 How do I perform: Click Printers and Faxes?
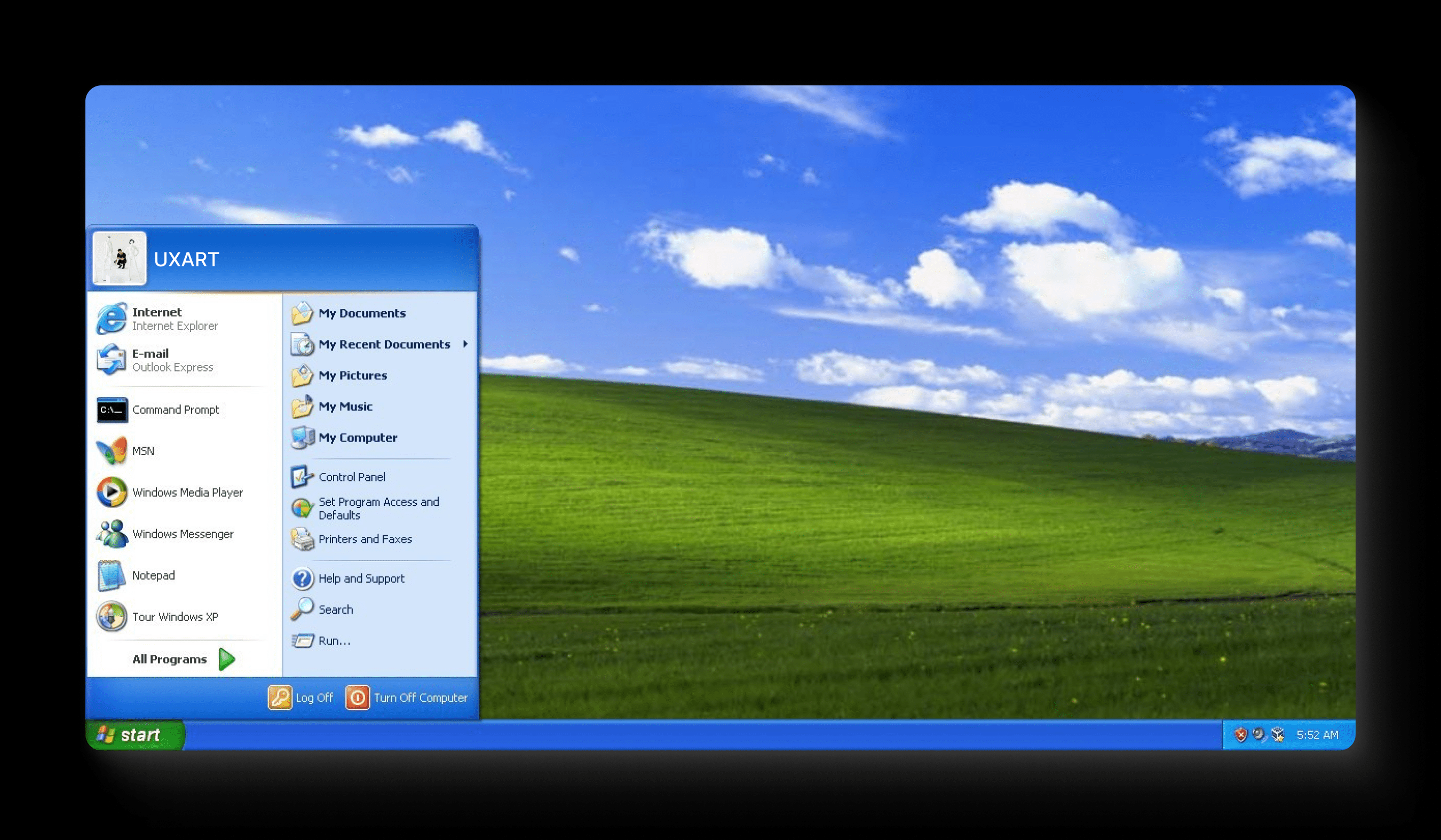pos(365,539)
